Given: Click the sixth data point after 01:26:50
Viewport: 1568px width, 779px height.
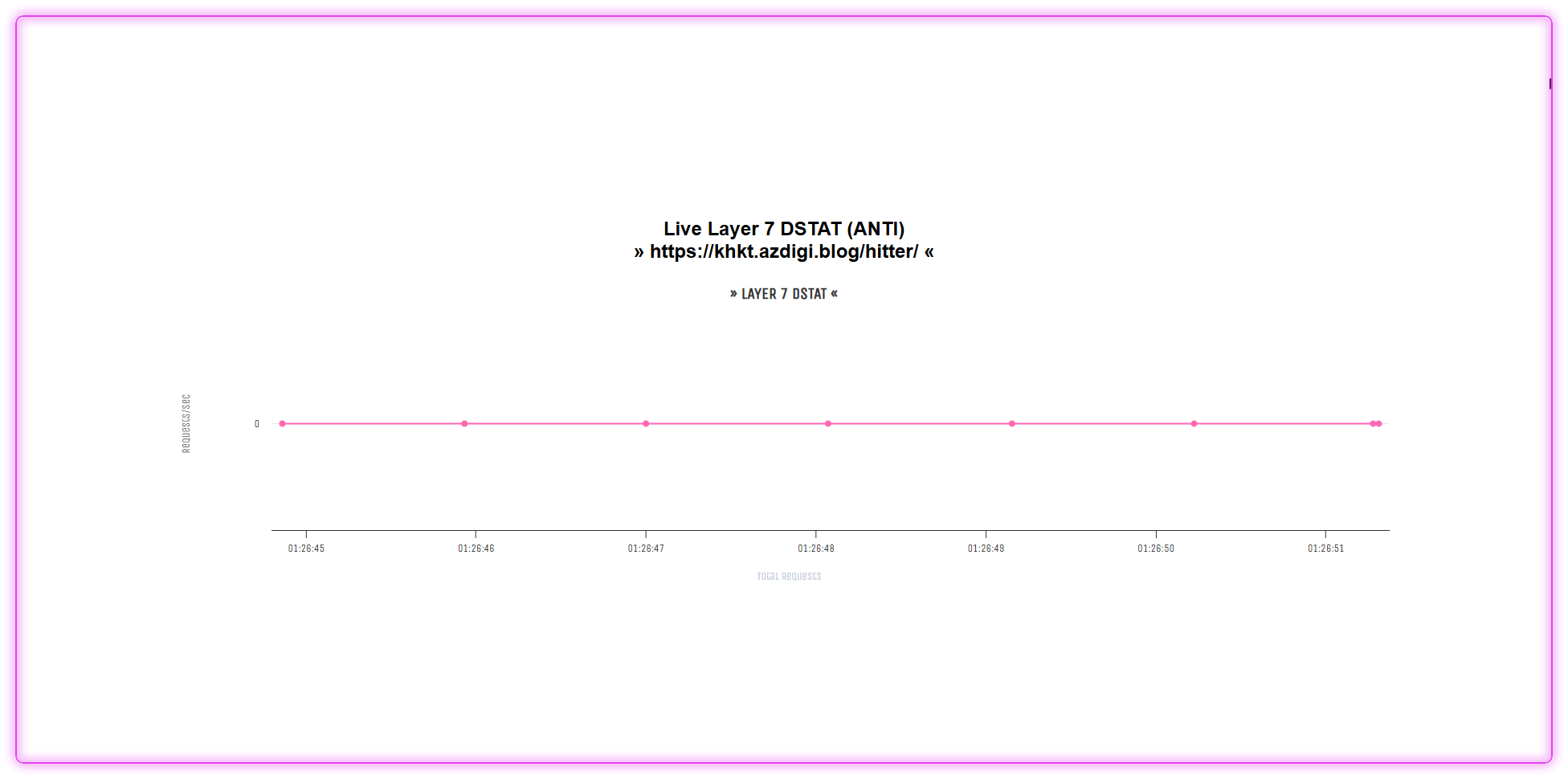Looking at the screenshot, I should pyautogui.click(x=1194, y=423).
